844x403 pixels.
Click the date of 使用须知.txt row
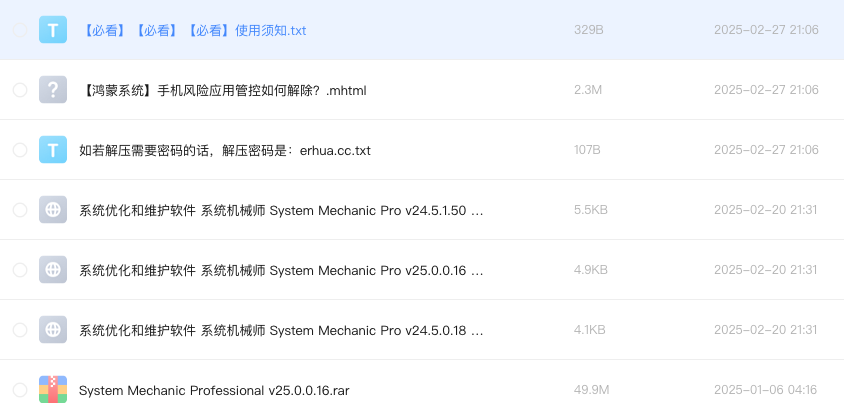pyautogui.click(x=766, y=30)
